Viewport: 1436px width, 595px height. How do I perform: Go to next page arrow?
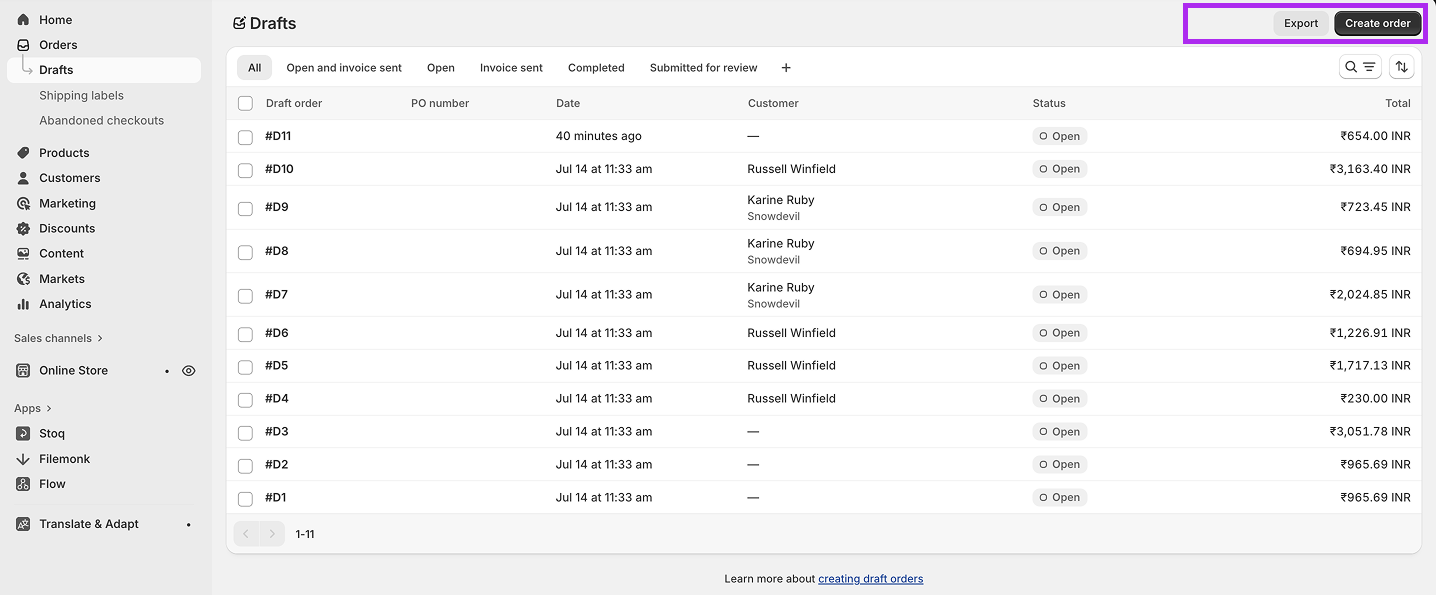272,534
